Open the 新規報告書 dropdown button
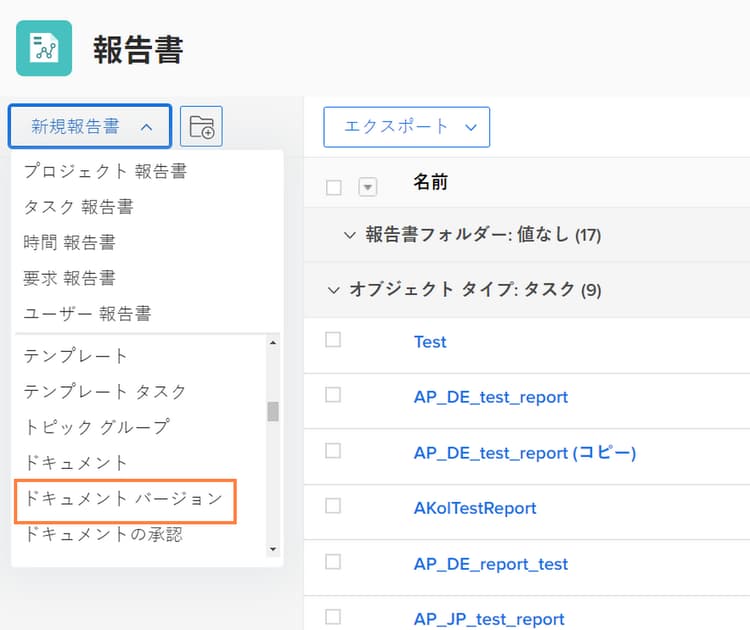750x630 pixels. pos(90,127)
